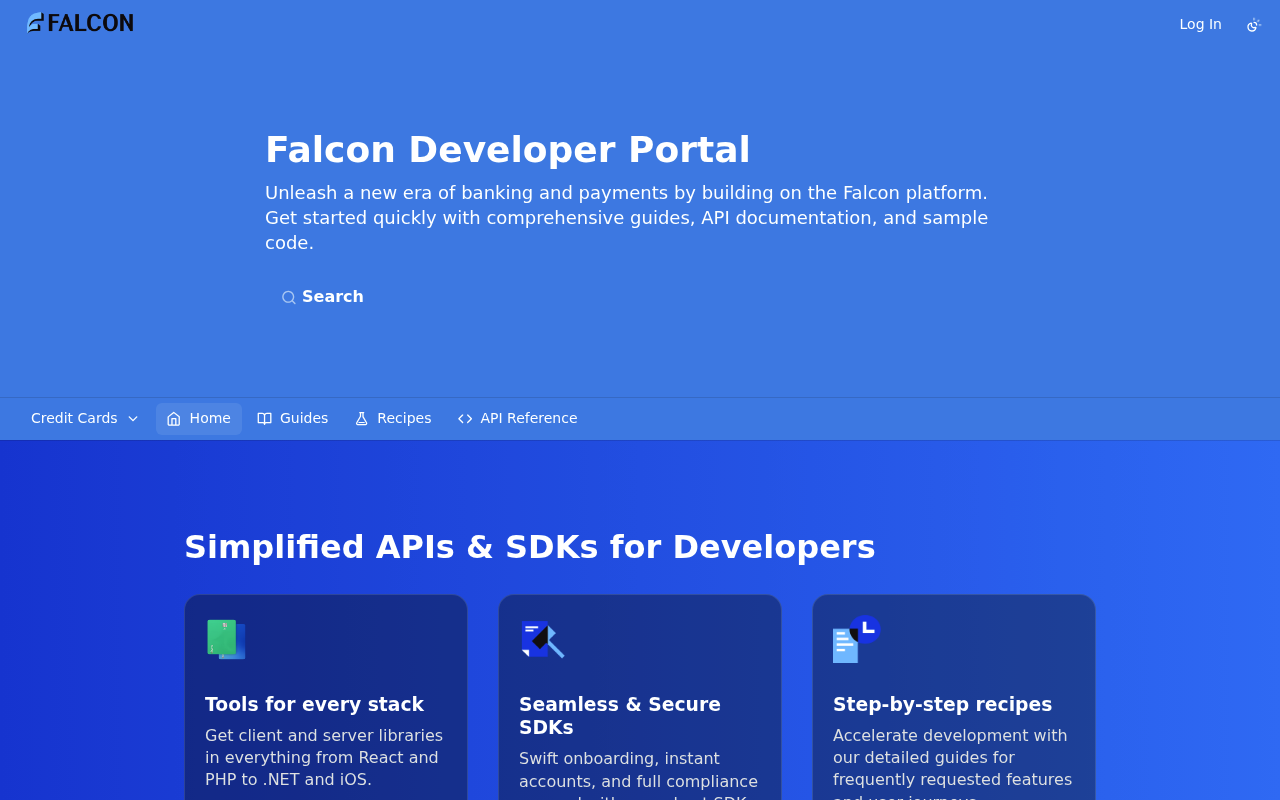Viewport: 1280px width, 800px height.
Task: Open the API Reference tab
Action: coord(517,418)
